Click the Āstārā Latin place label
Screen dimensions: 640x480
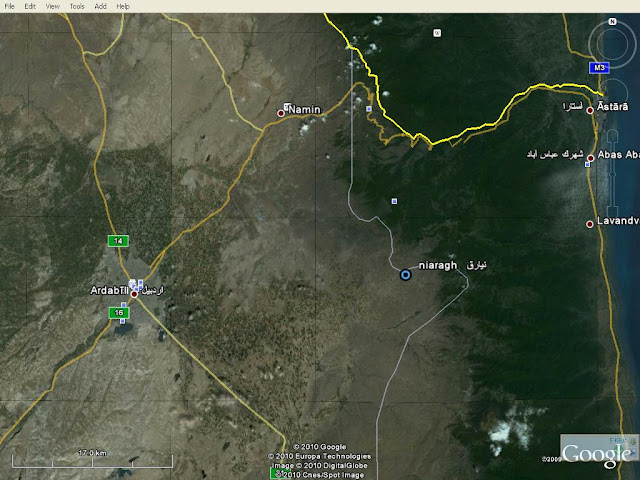coord(613,107)
